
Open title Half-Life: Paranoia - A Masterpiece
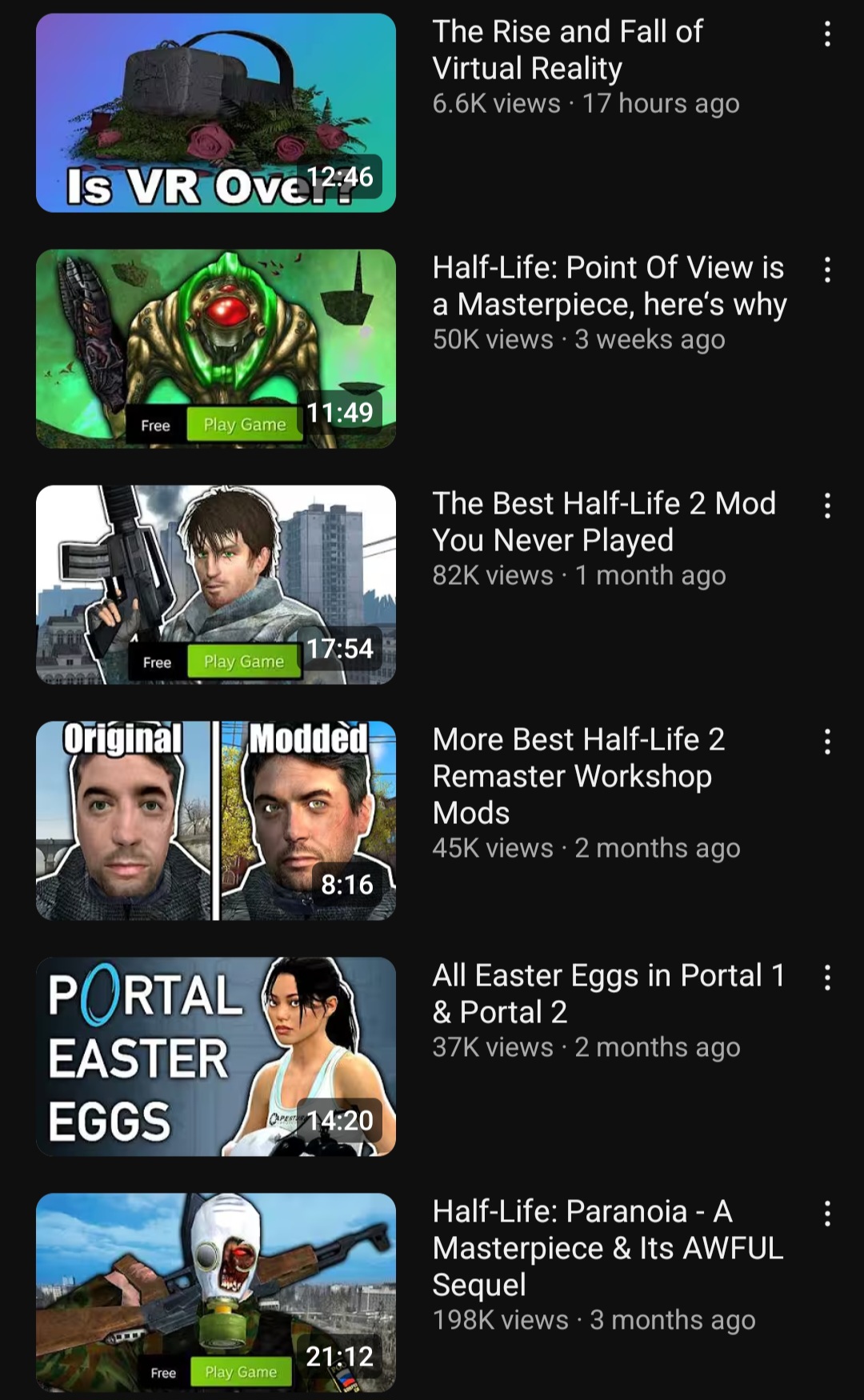pos(608,1248)
